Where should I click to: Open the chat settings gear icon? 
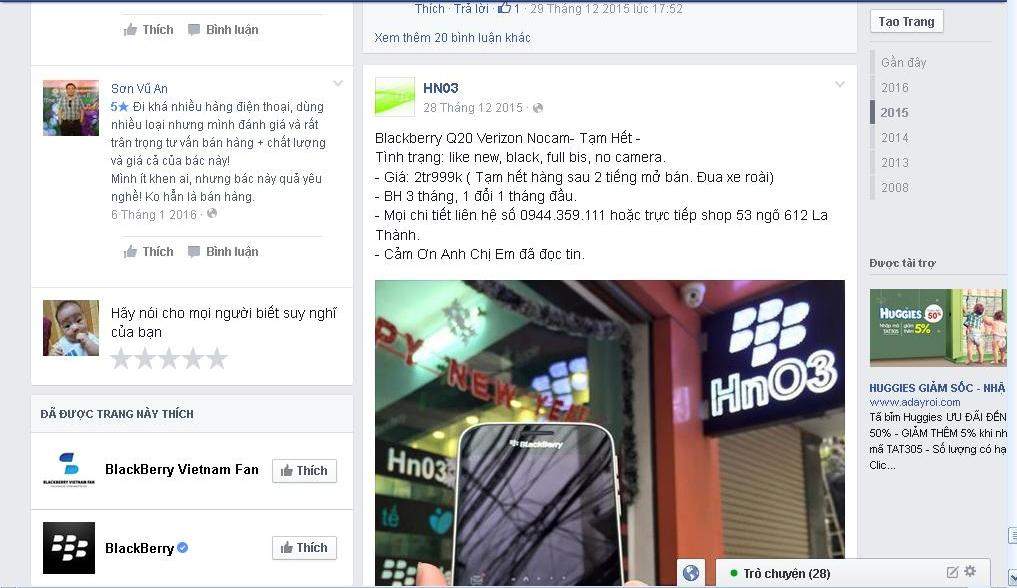(x=970, y=571)
